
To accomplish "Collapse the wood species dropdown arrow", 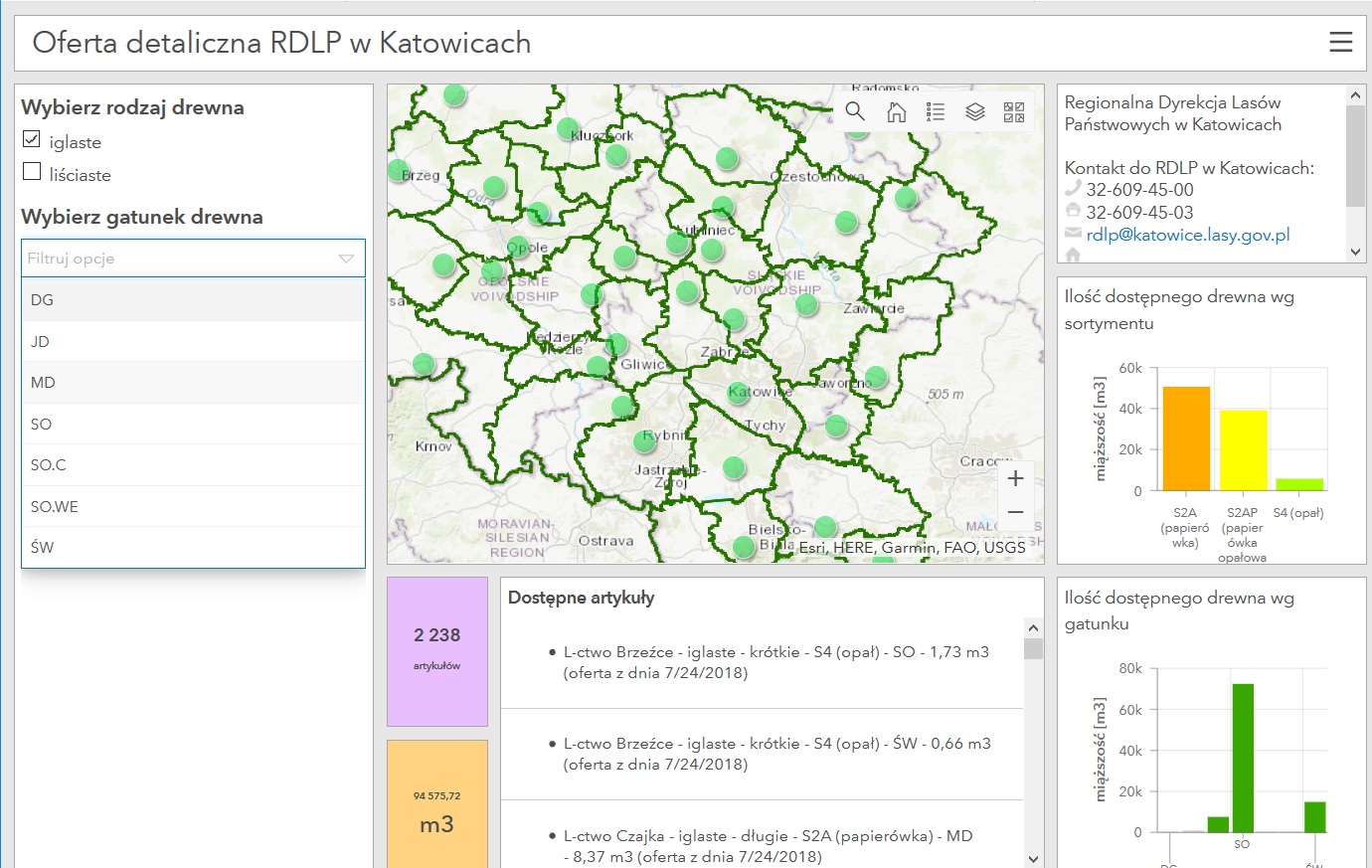I will click(346, 259).
